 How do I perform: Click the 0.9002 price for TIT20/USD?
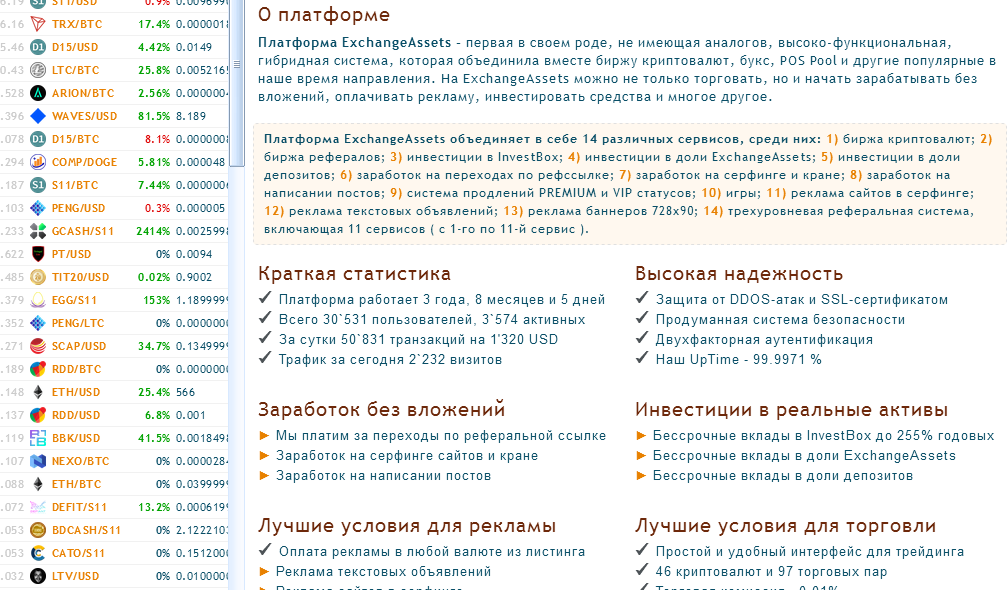point(194,277)
